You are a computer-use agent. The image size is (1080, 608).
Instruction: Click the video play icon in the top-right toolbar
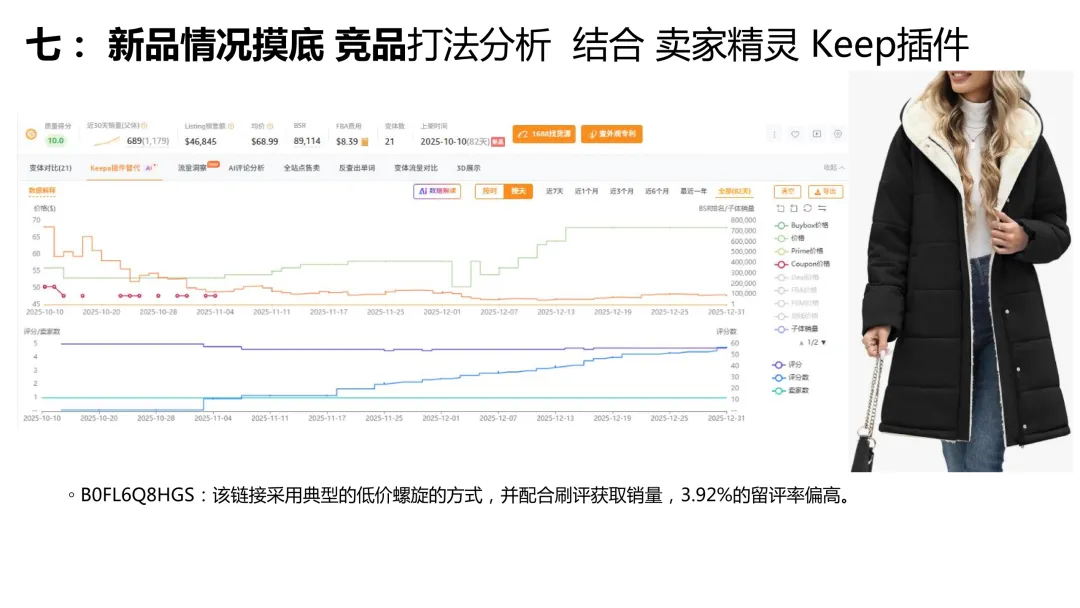pos(817,134)
